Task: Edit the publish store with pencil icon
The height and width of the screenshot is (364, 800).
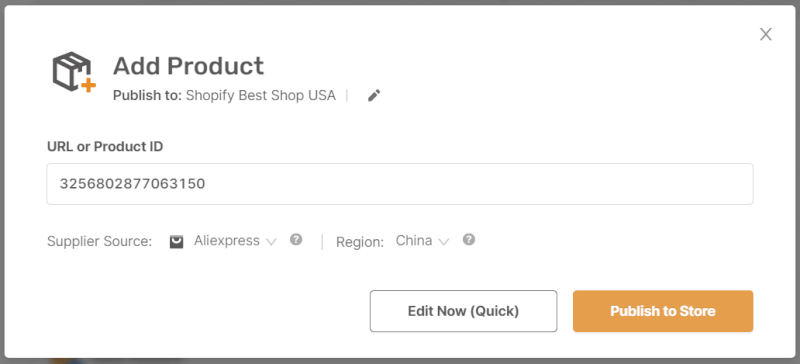Action: click(x=374, y=95)
